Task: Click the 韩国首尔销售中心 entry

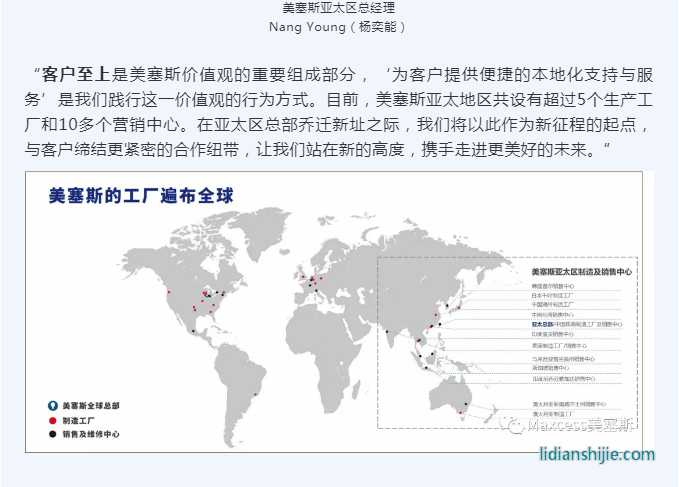Action: (x=553, y=286)
